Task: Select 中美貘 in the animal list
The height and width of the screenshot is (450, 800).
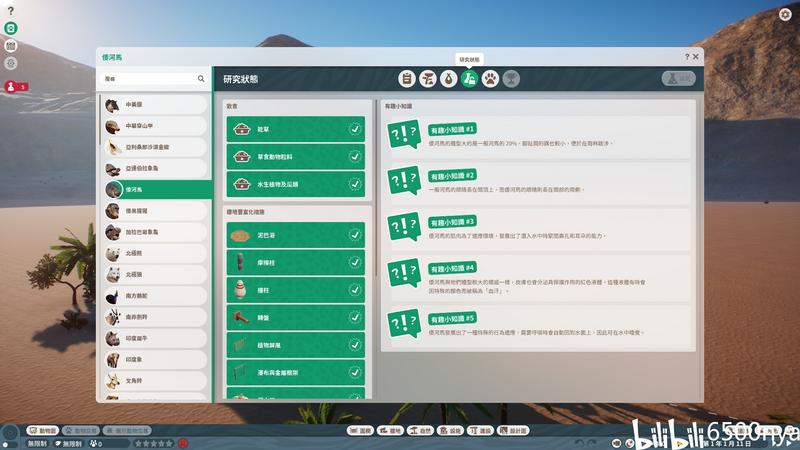Action: (156, 105)
